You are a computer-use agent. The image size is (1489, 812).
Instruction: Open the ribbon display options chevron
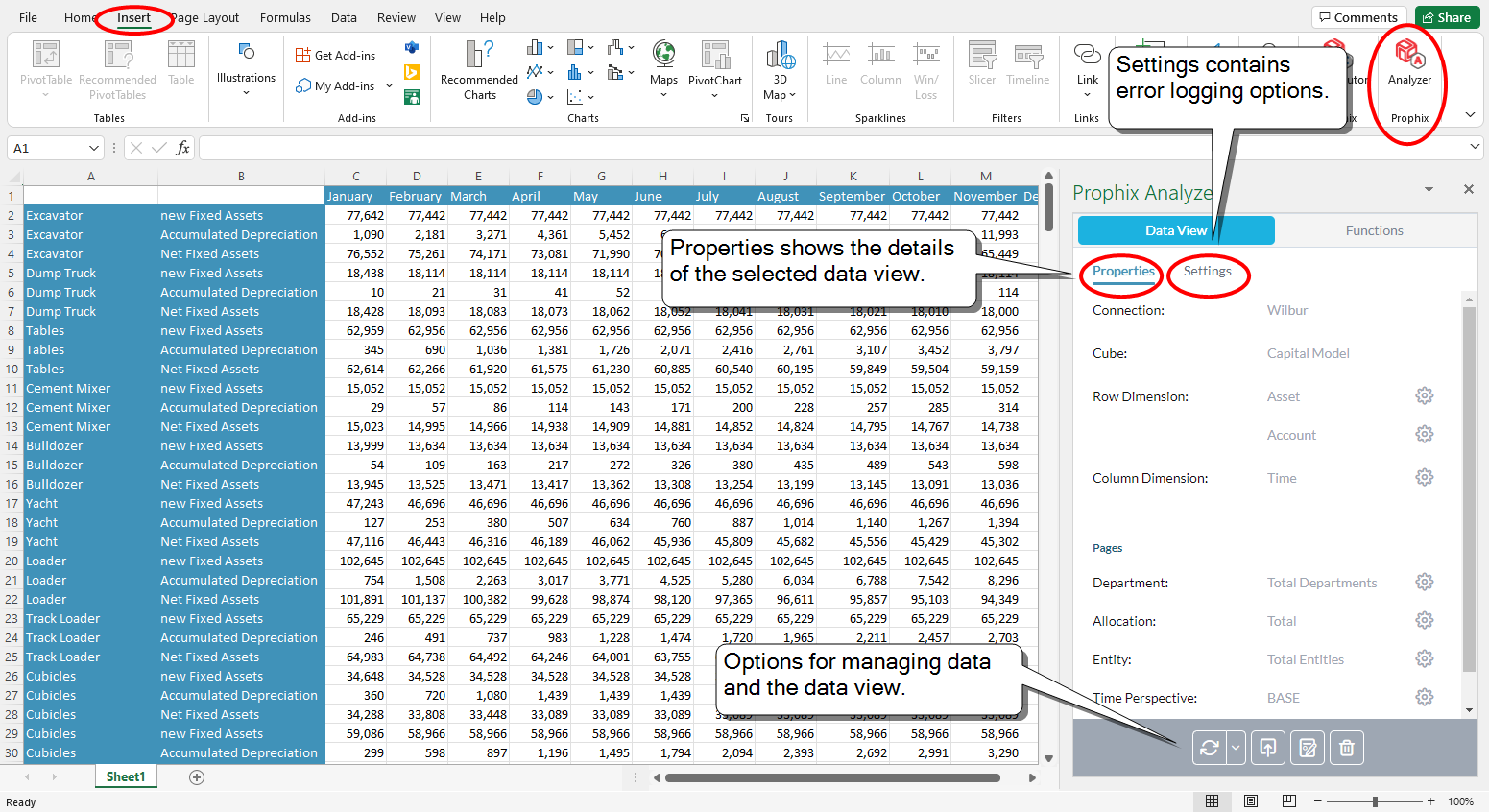coord(1470,115)
